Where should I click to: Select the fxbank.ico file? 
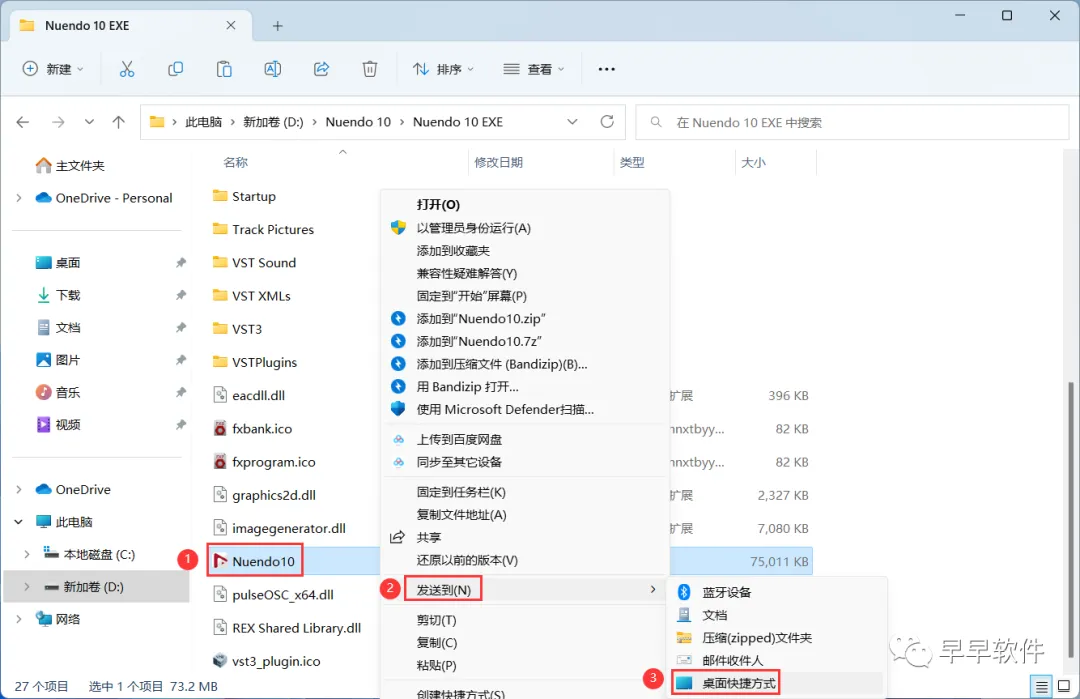[x=253, y=428]
